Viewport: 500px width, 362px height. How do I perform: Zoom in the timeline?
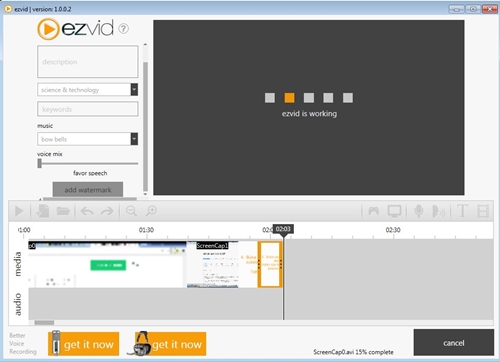click(x=151, y=211)
